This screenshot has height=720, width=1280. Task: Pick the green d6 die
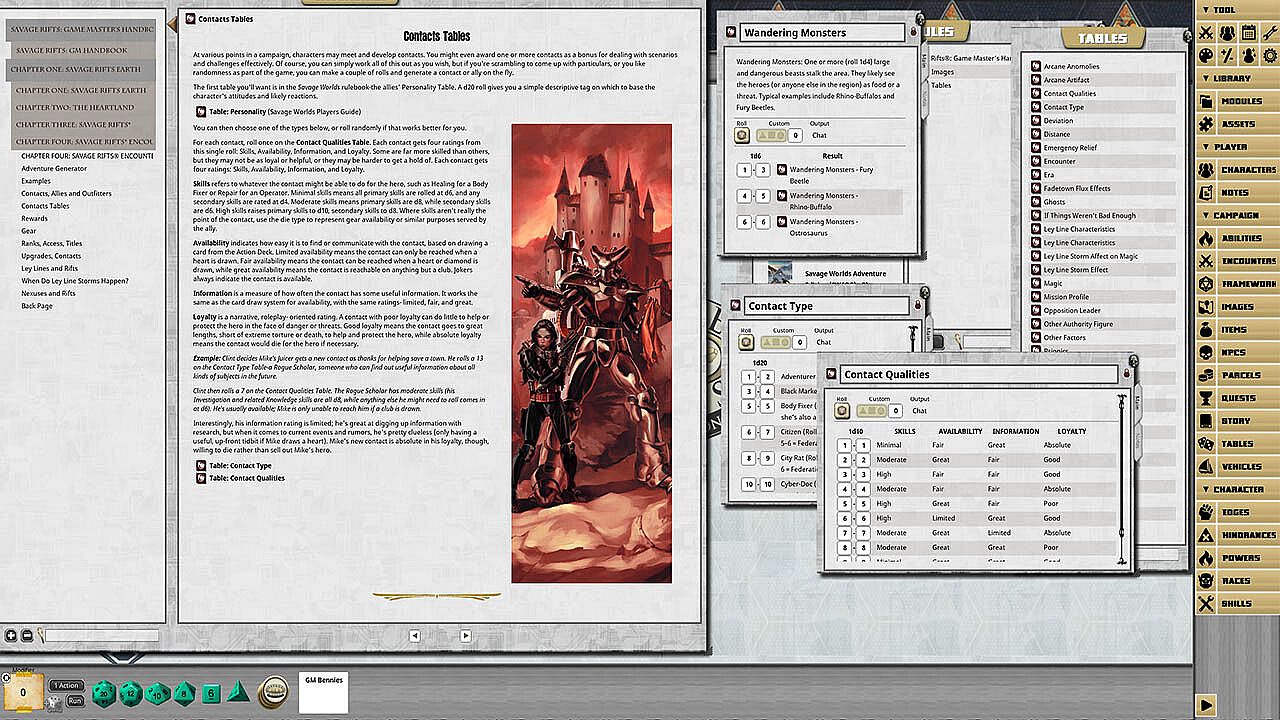(211, 692)
